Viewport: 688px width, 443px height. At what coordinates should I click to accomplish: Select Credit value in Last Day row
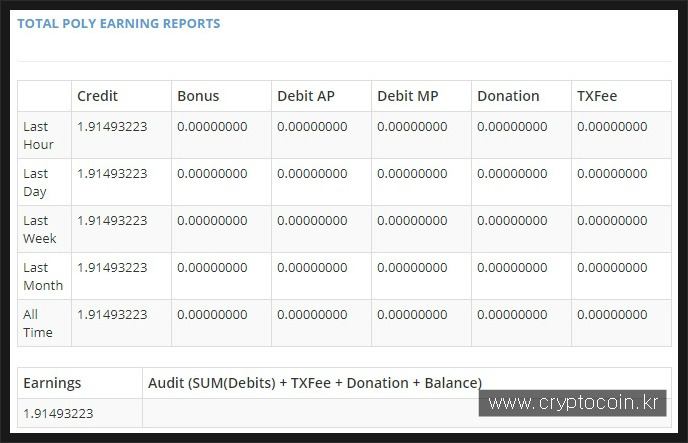point(112,173)
